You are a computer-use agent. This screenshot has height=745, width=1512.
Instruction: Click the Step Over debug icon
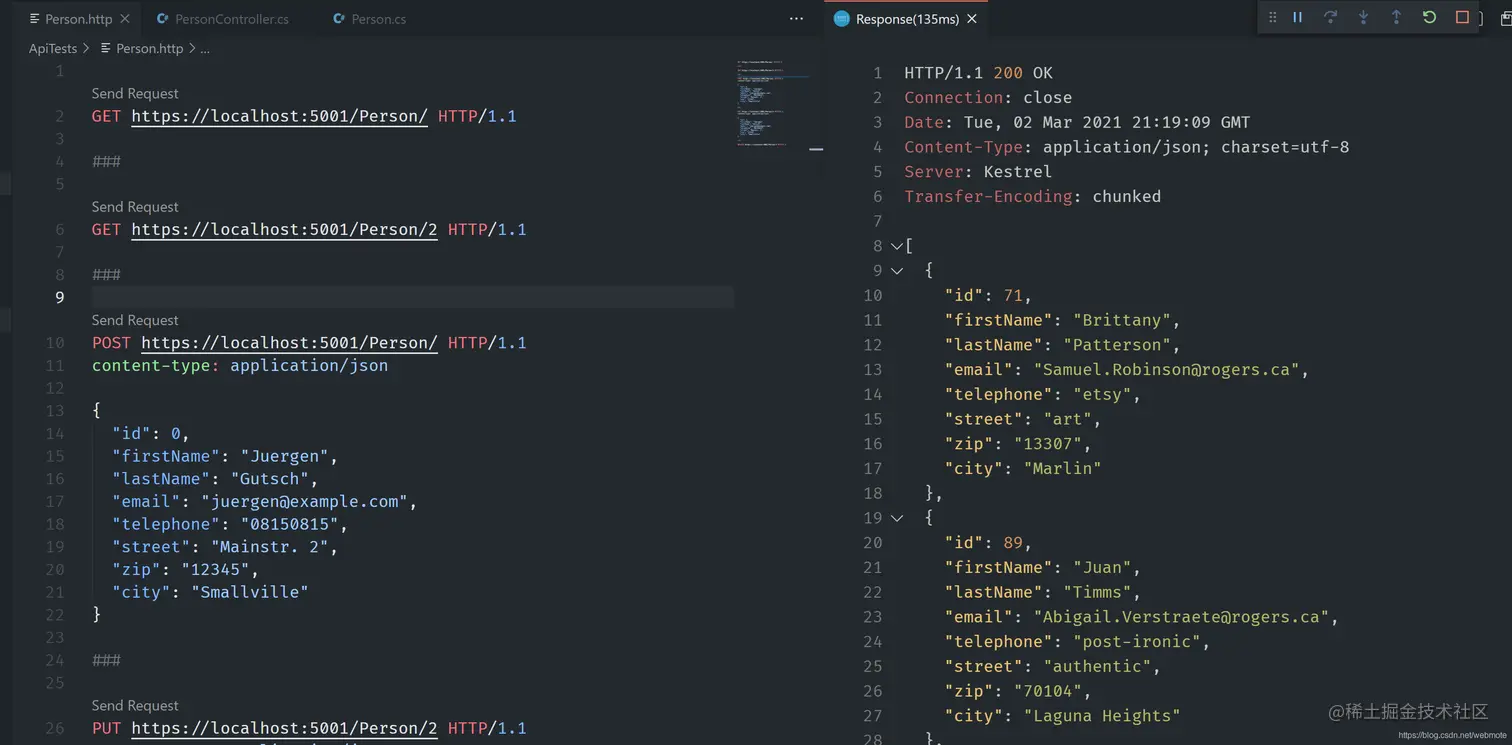pos(1330,17)
